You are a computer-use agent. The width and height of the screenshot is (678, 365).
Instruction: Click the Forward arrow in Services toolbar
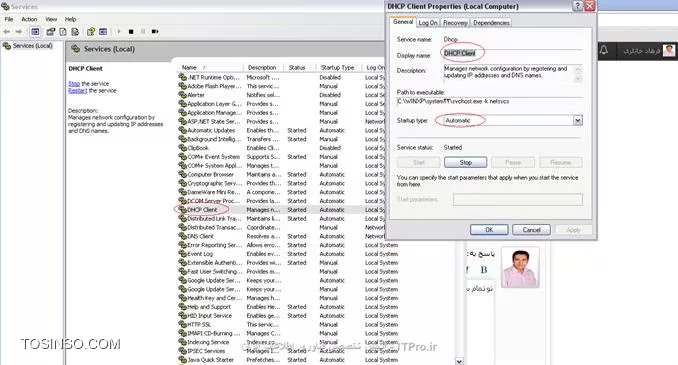[19, 32]
